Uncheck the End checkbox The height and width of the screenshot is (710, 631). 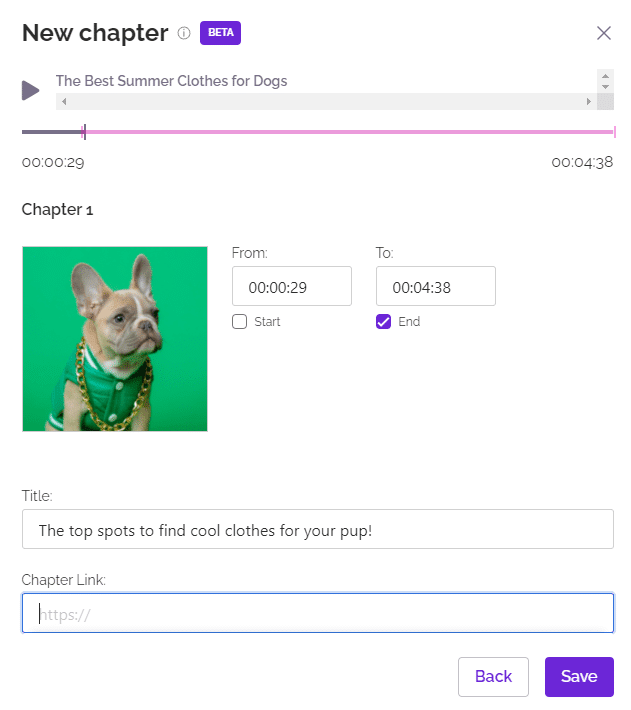(x=383, y=322)
